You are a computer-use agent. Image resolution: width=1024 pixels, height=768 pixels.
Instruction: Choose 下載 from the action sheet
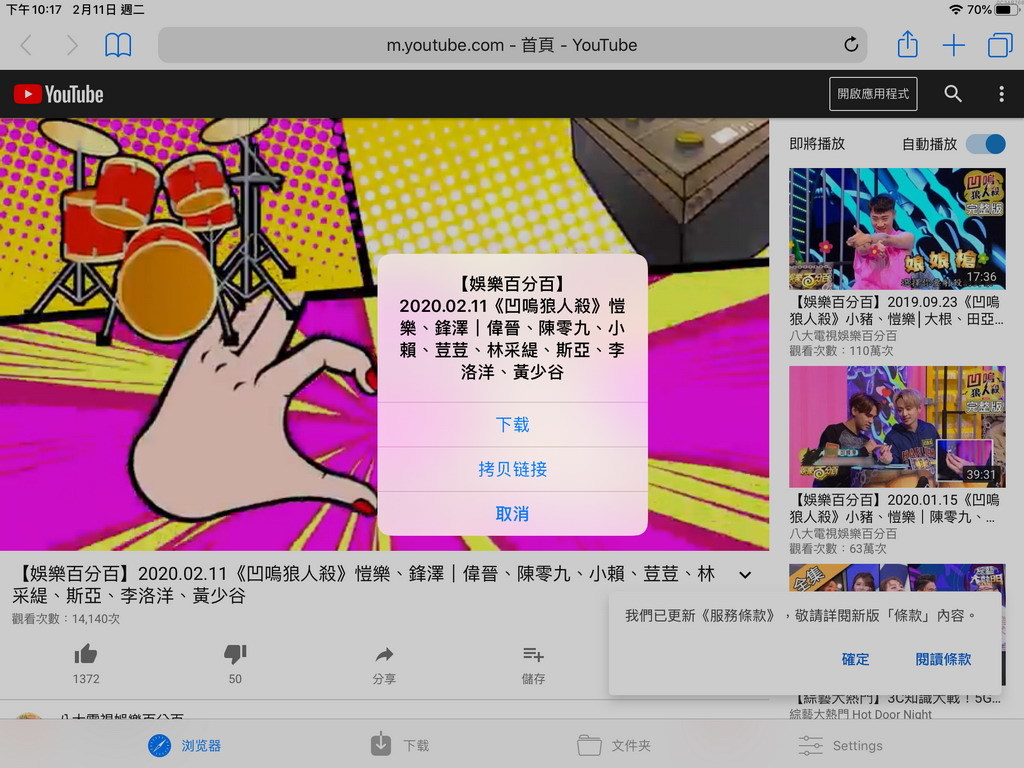pos(511,425)
